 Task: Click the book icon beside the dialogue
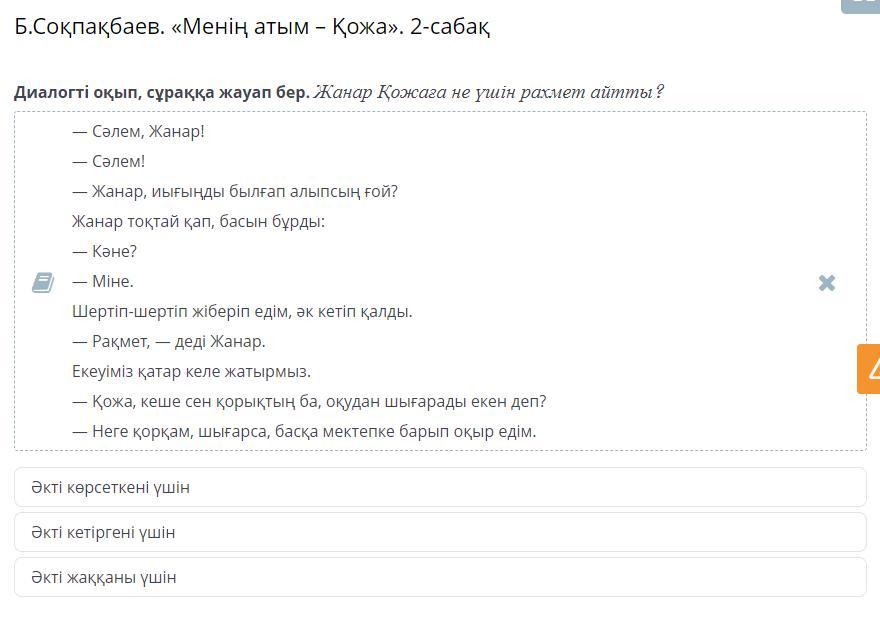tap(43, 283)
